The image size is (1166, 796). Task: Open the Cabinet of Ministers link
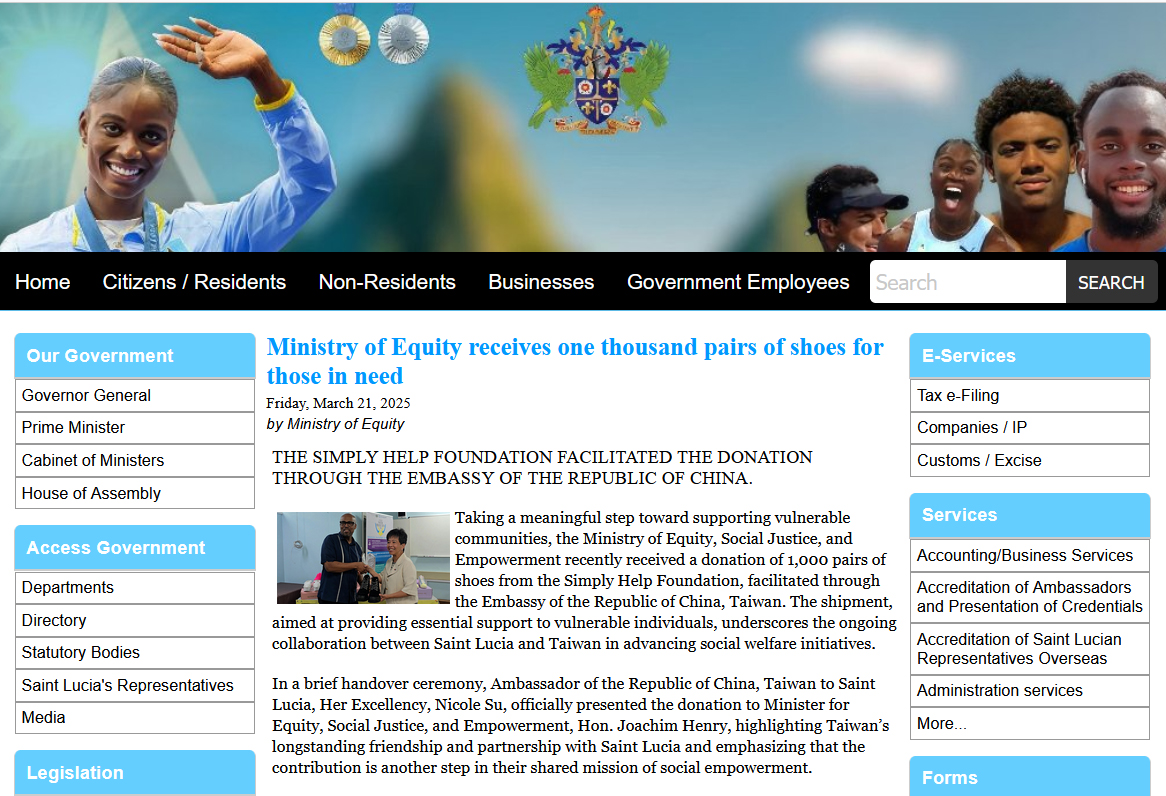[93, 460]
